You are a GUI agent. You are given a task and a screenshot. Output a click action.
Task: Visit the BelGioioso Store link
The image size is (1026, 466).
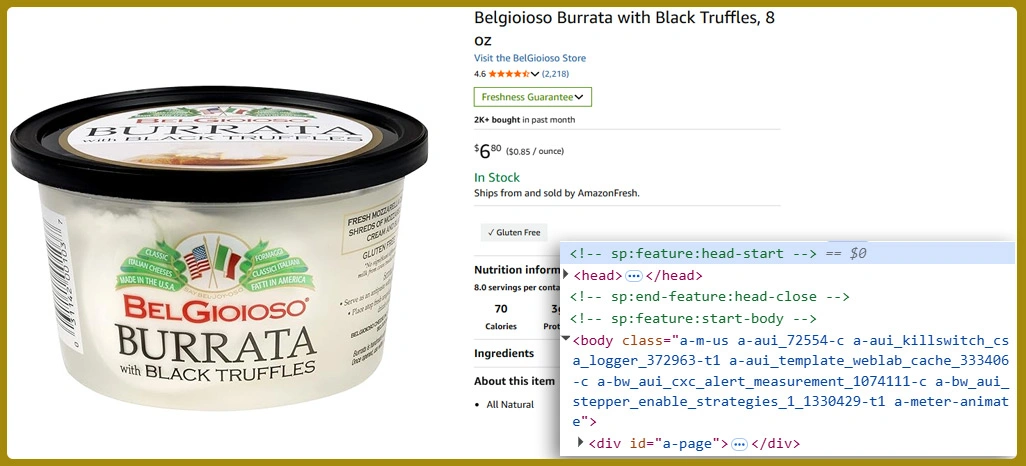pos(530,58)
